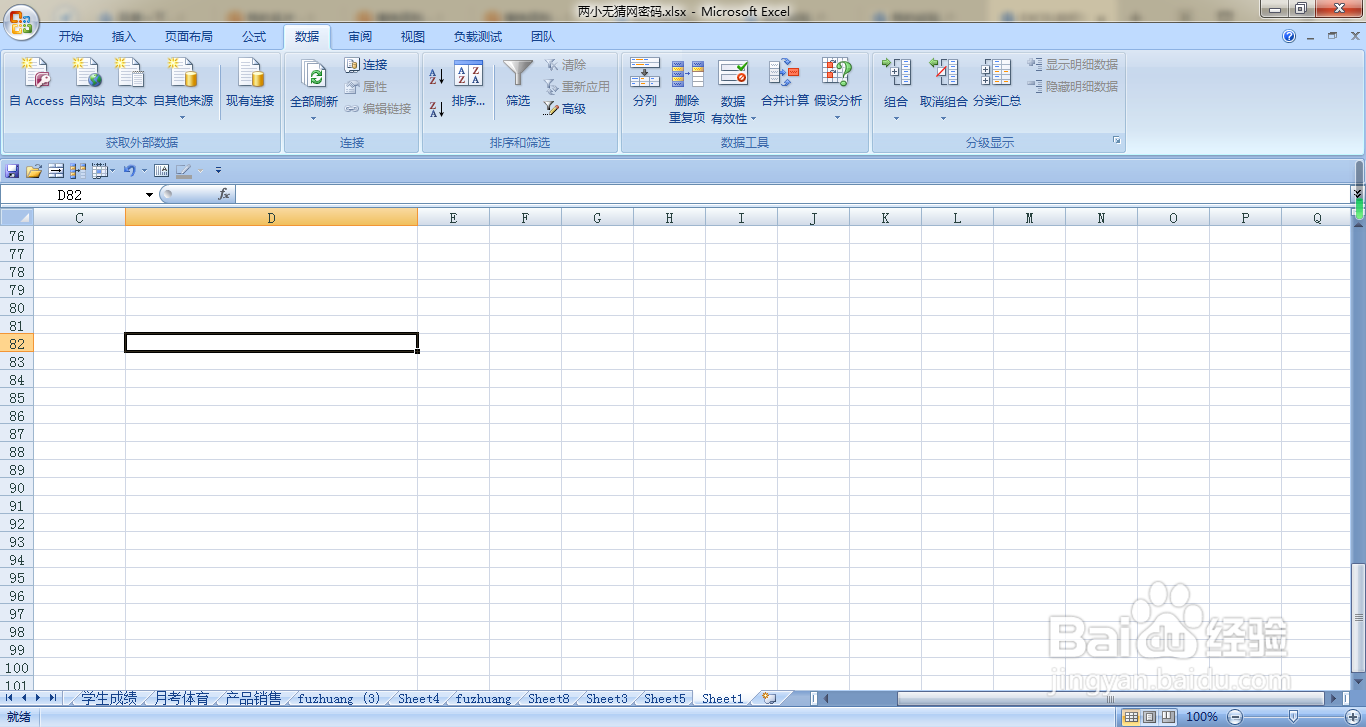
Task: Insert function with fx button
Action: click(224, 195)
